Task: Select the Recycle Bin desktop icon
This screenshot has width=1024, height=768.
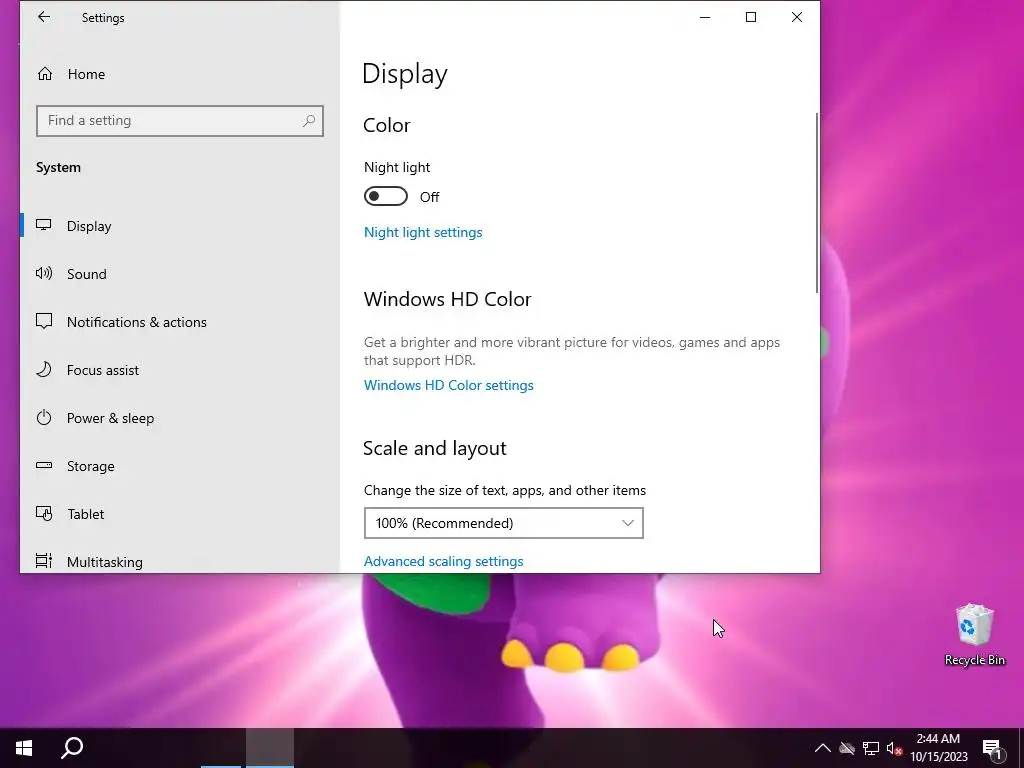Action: click(974, 635)
